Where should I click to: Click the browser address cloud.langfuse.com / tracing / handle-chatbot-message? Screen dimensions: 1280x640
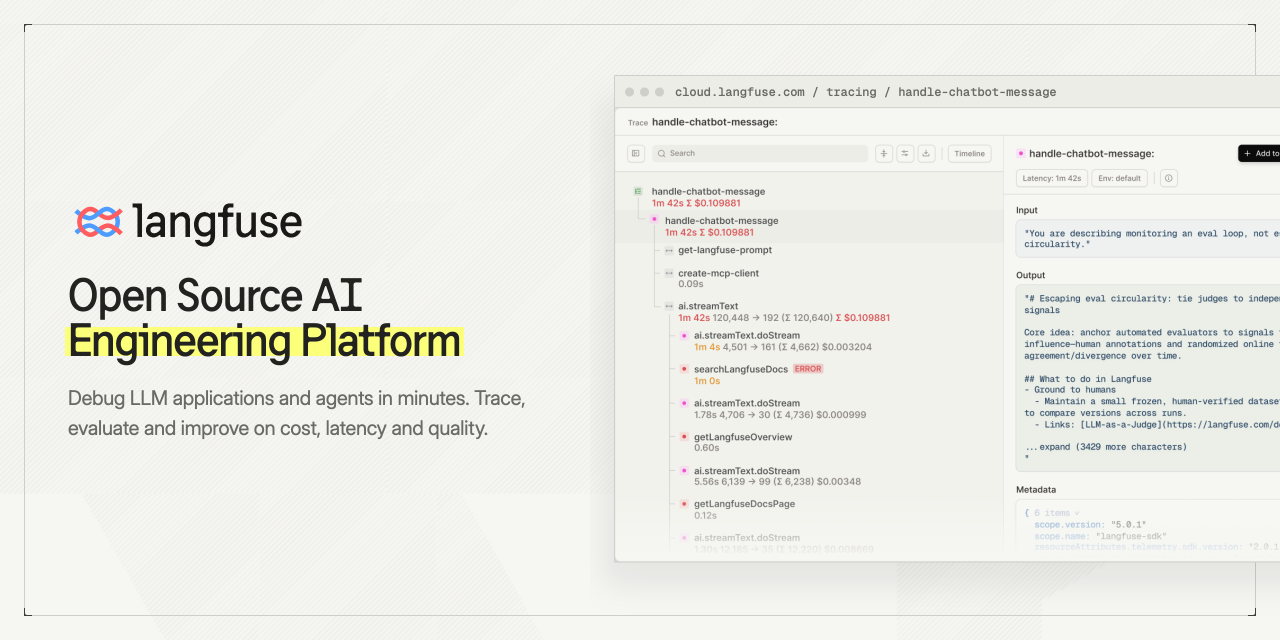click(x=865, y=92)
